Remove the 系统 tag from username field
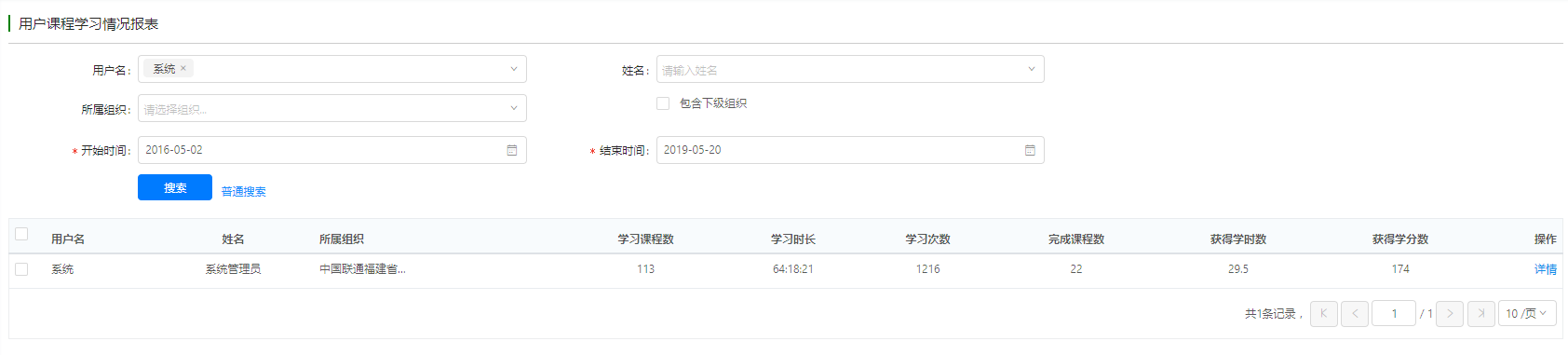This screenshot has height=355, width=1568. [183, 68]
